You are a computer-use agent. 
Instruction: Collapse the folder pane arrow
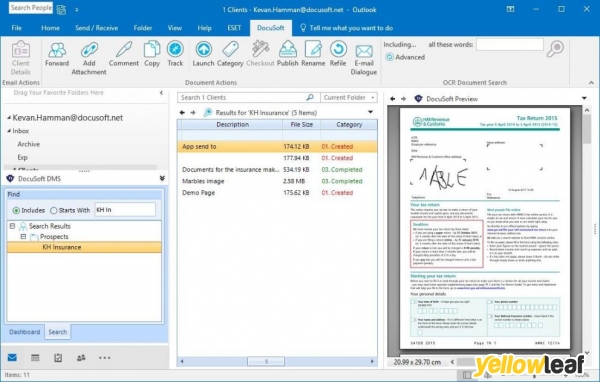coord(161,93)
